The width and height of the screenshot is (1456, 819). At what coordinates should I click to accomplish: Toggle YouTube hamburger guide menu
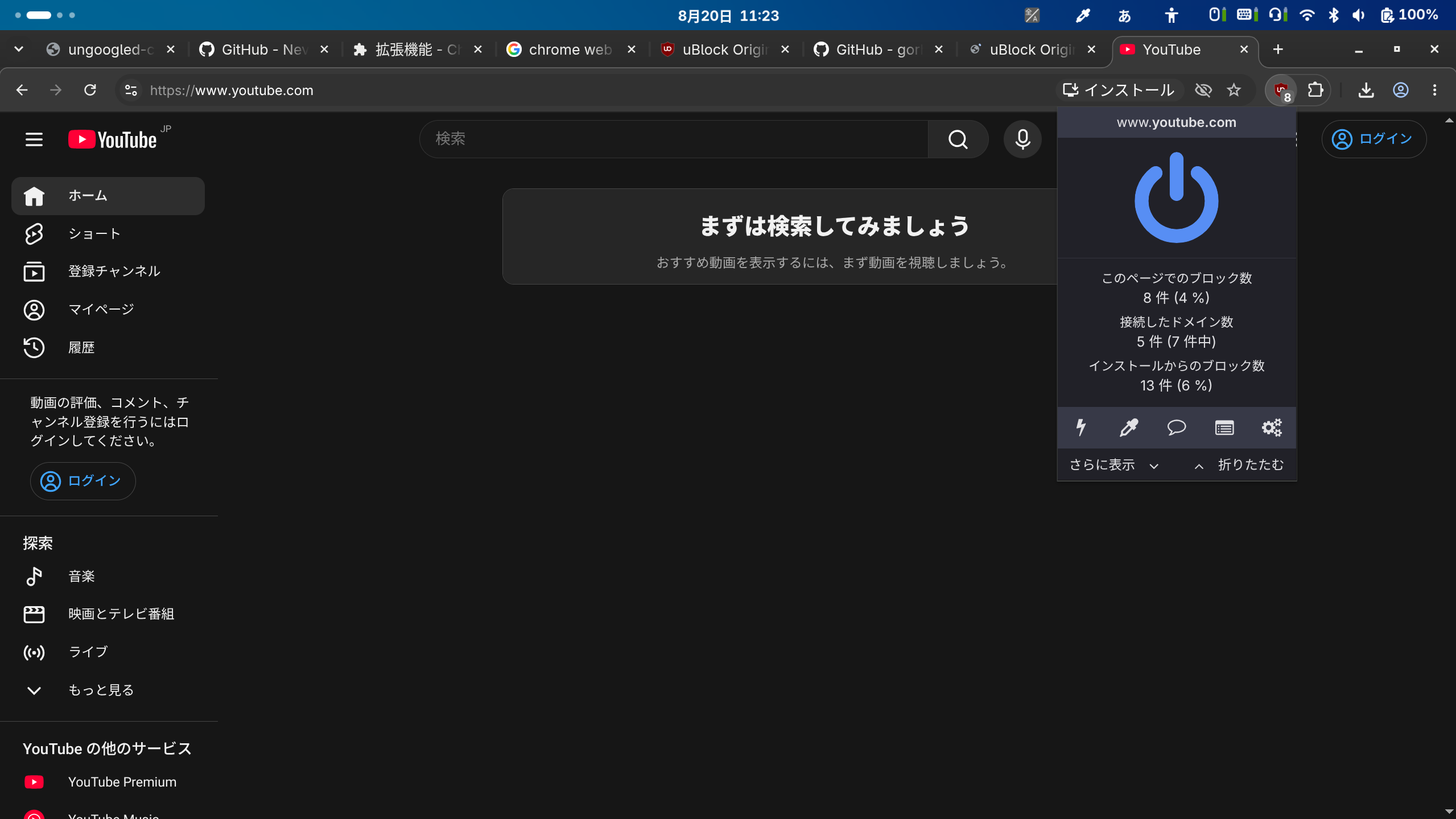tap(34, 139)
